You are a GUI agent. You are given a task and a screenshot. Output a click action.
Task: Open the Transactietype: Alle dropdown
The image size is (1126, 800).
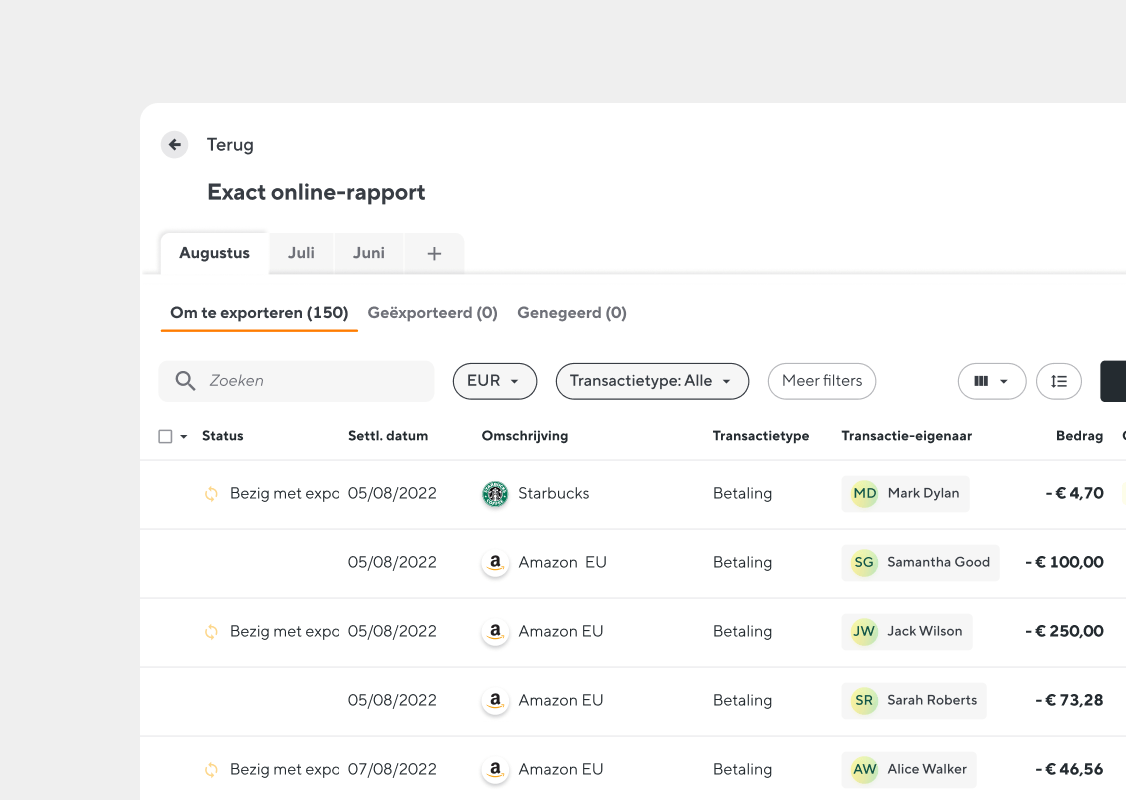pyautogui.click(x=652, y=381)
